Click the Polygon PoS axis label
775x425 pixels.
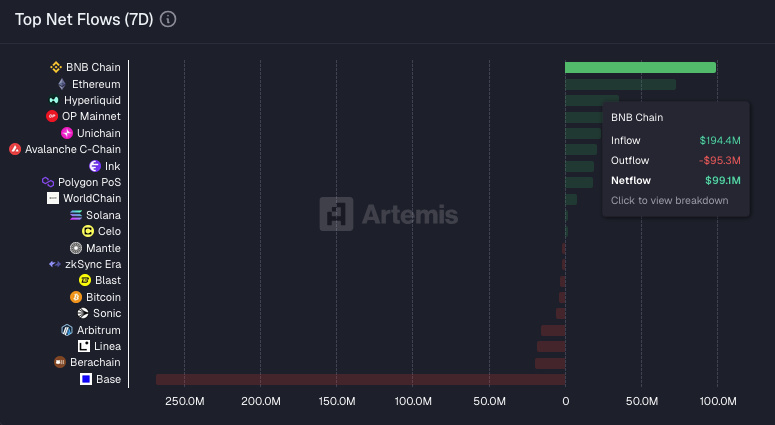pyautogui.click(x=89, y=182)
